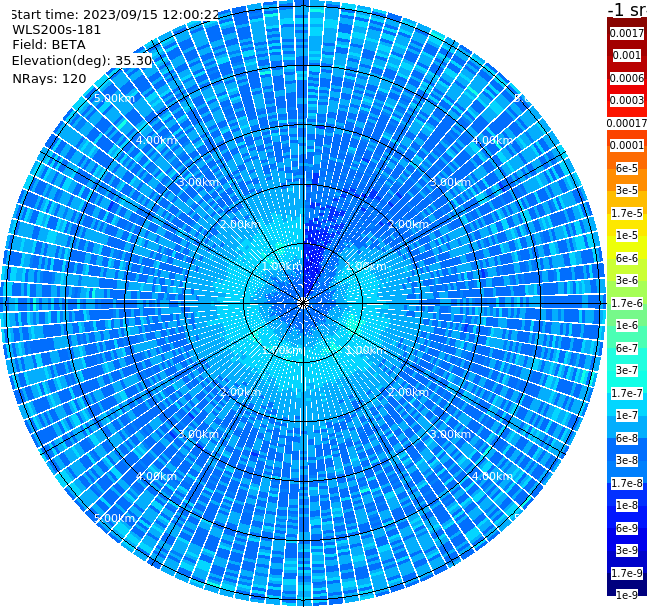Select the lower-right '1.00km' range ring label
The height and width of the screenshot is (607, 647).
click(366, 350)
